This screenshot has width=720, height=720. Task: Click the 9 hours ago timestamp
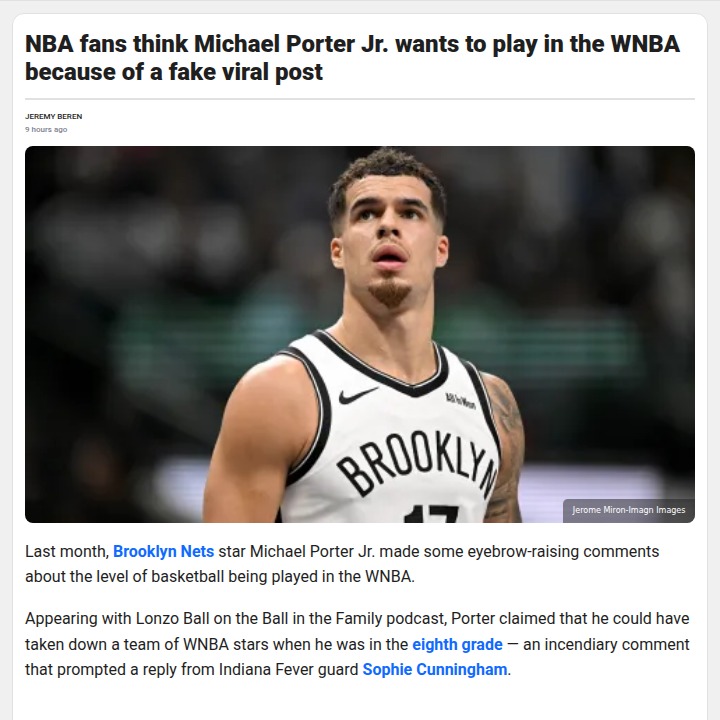(46, 129)
